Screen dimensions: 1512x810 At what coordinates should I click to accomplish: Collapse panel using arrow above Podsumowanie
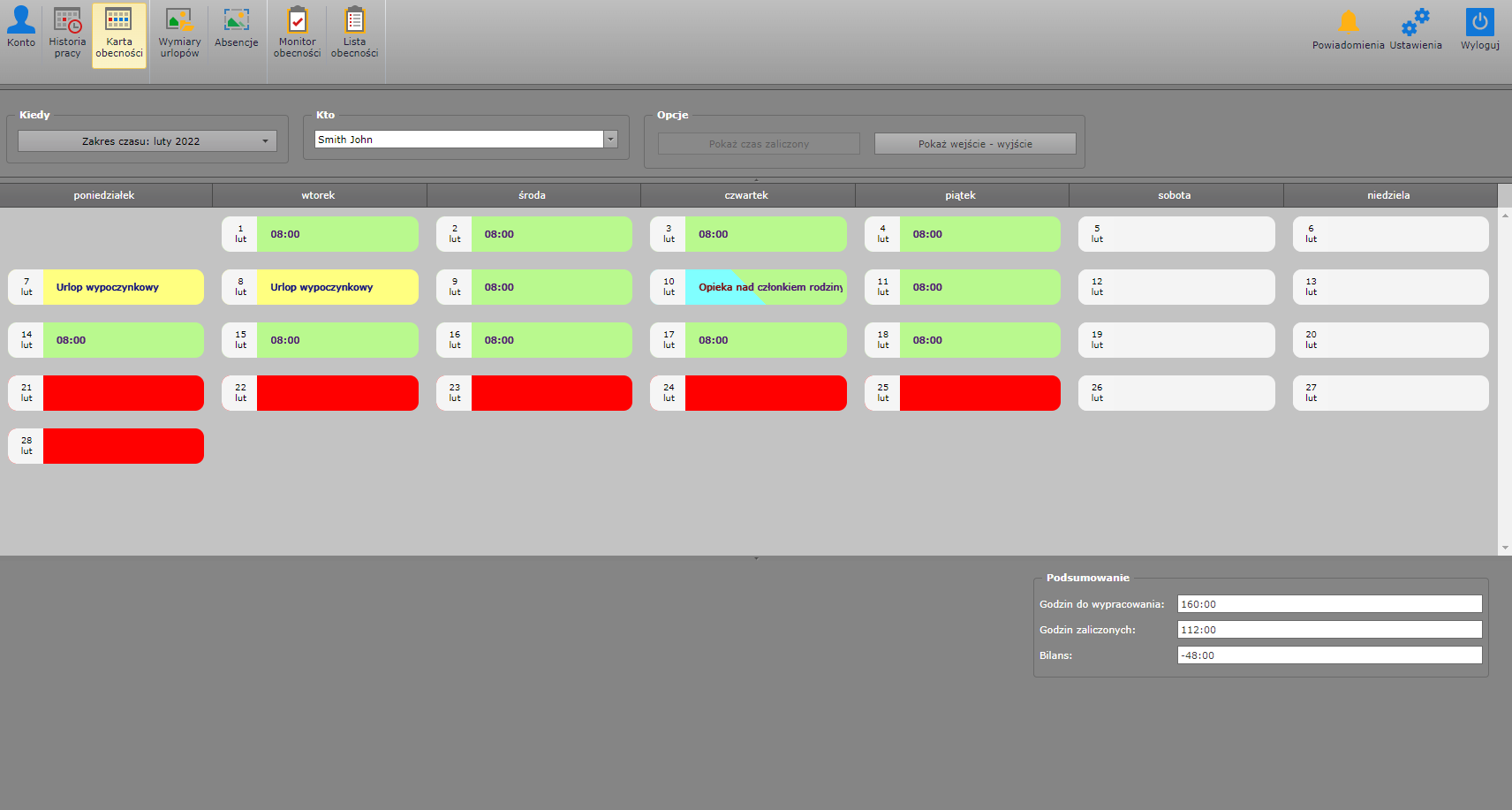click(756, 558)
